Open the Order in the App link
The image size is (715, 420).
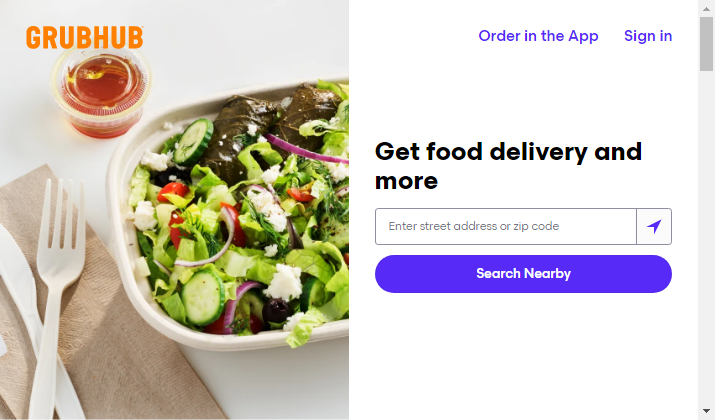coord(538,36)
